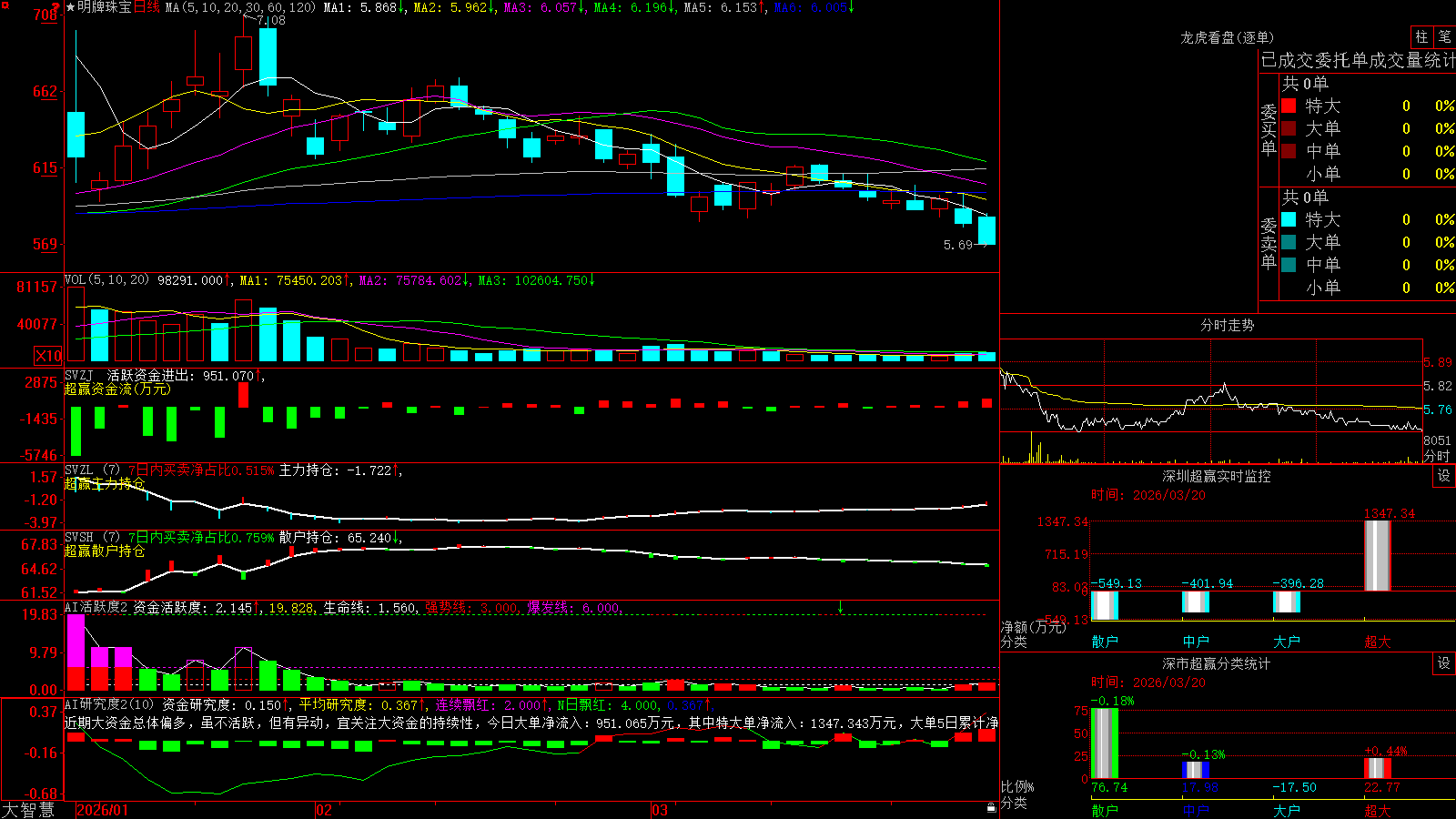This screenshot has width=1456, height=819.
Task: Open the SVZL (7) indicator label
Action: pyautogui.click(x=92, y=470)
